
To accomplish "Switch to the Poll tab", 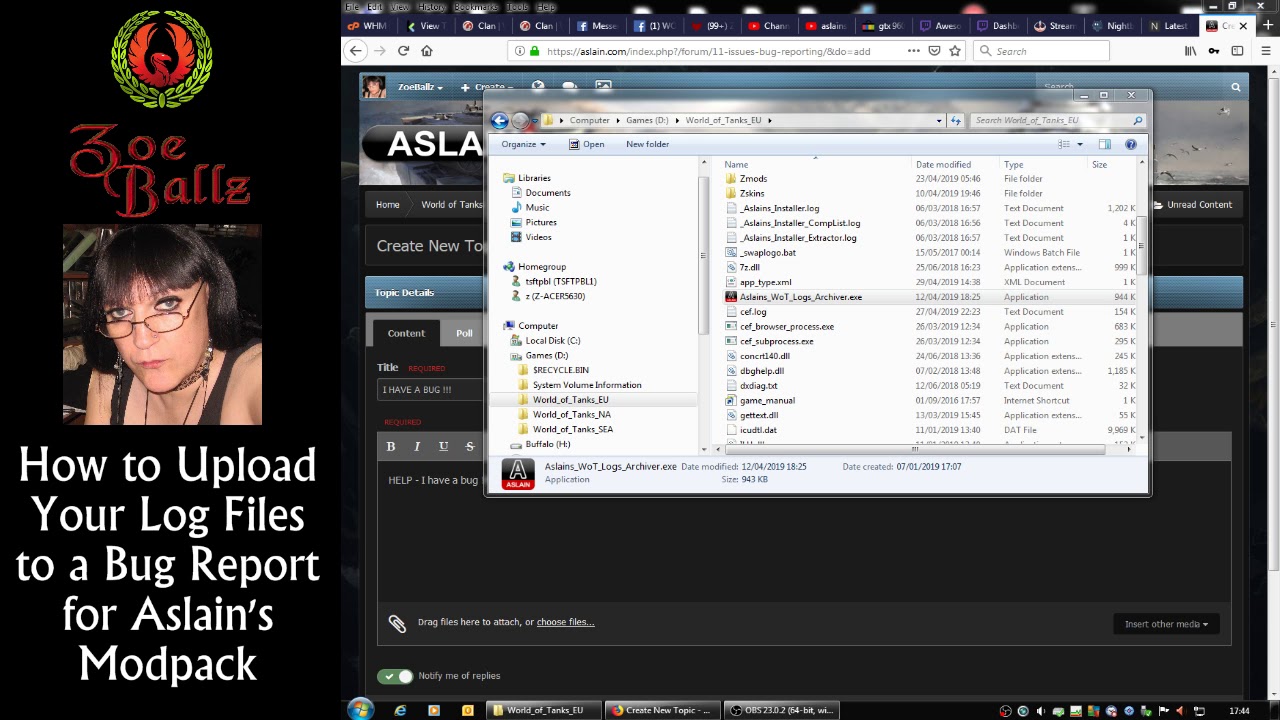I will (464, 333).
